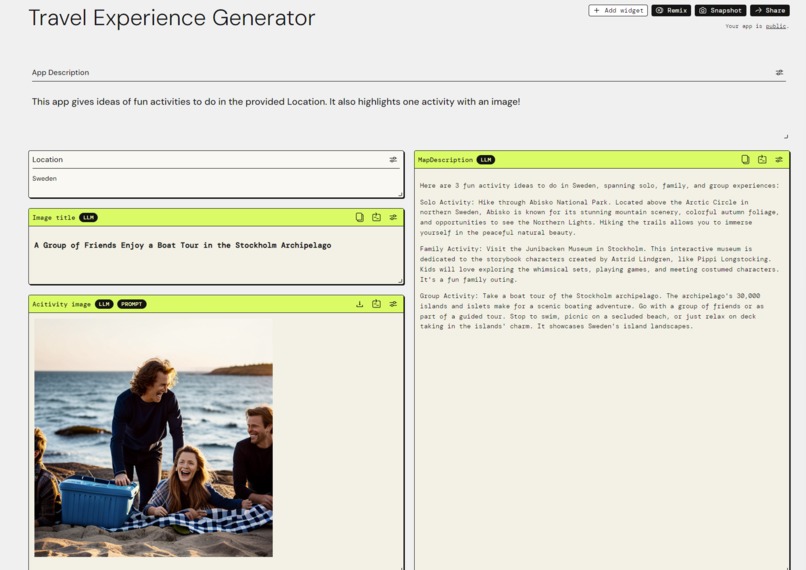The width and height of the screenshot is (806, 570).
Task: Open the public visibility link
Action: (776, 26)
